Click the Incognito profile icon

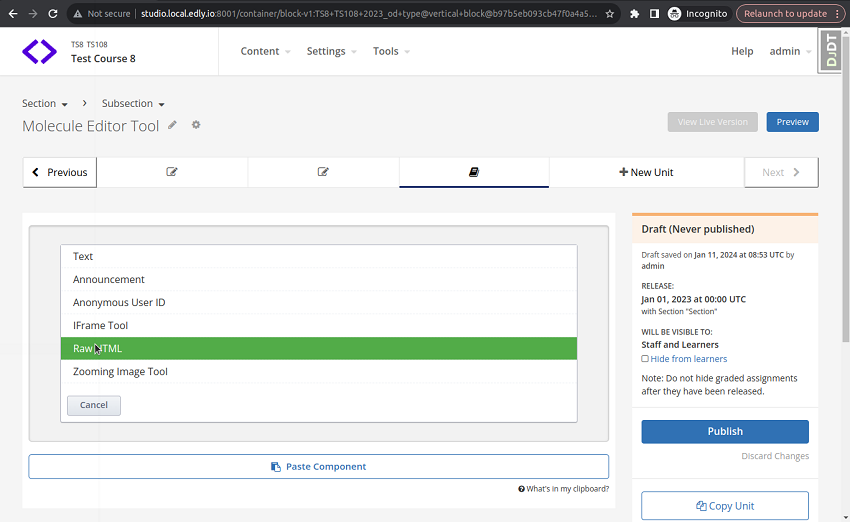[x=674, y=14]
